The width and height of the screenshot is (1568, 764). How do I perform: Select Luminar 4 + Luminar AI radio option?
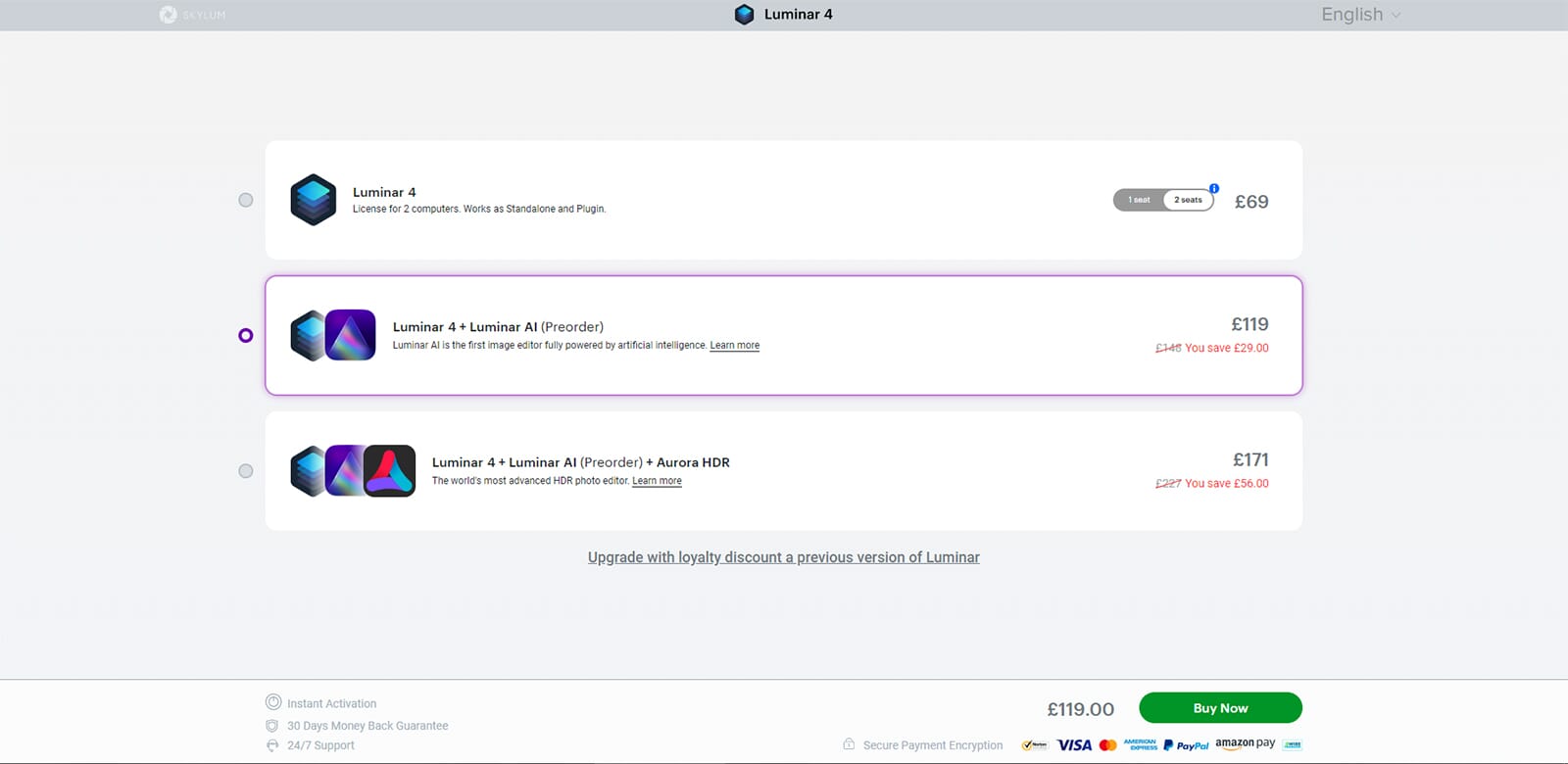246,335
